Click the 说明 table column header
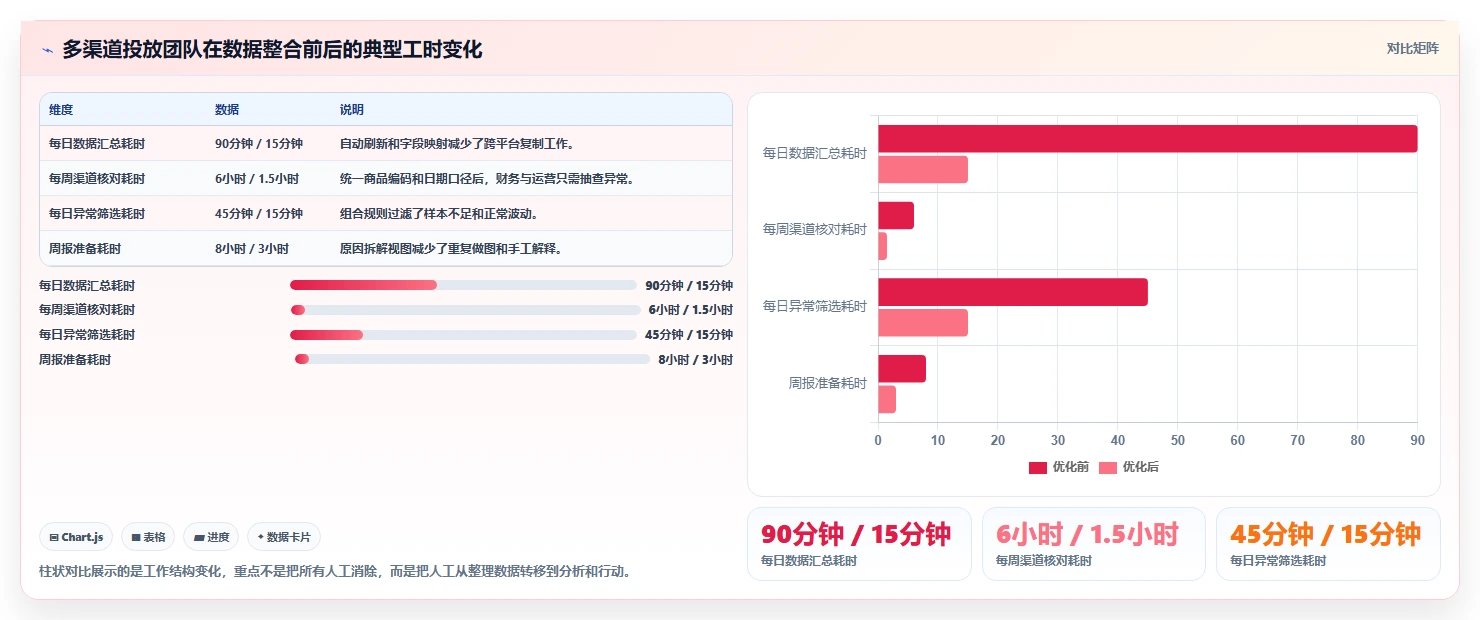Image resolution: width=1480 pixels, height=620 pixels. [x=352, y=109]
